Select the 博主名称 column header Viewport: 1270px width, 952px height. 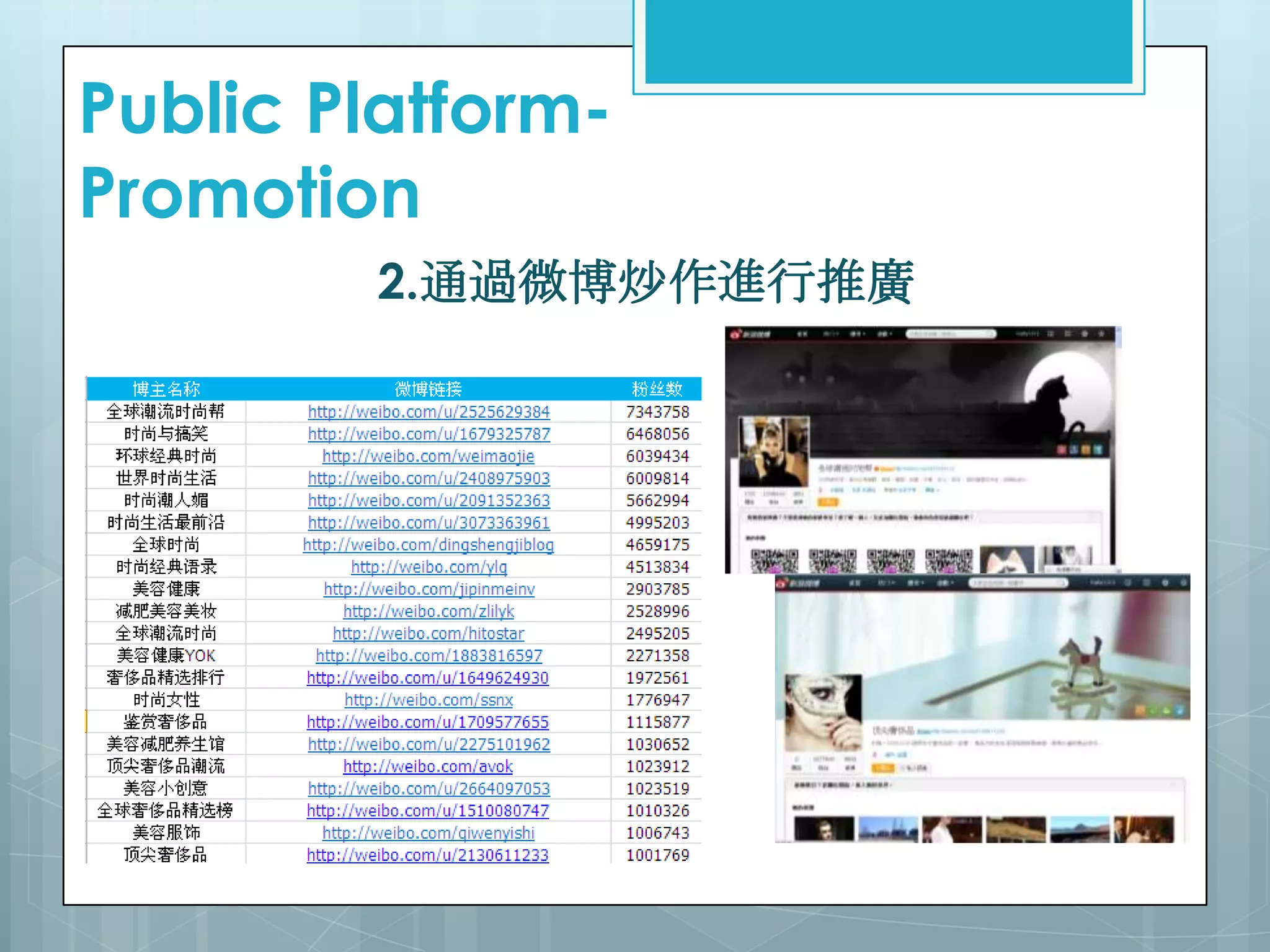[x=166, y=389]
